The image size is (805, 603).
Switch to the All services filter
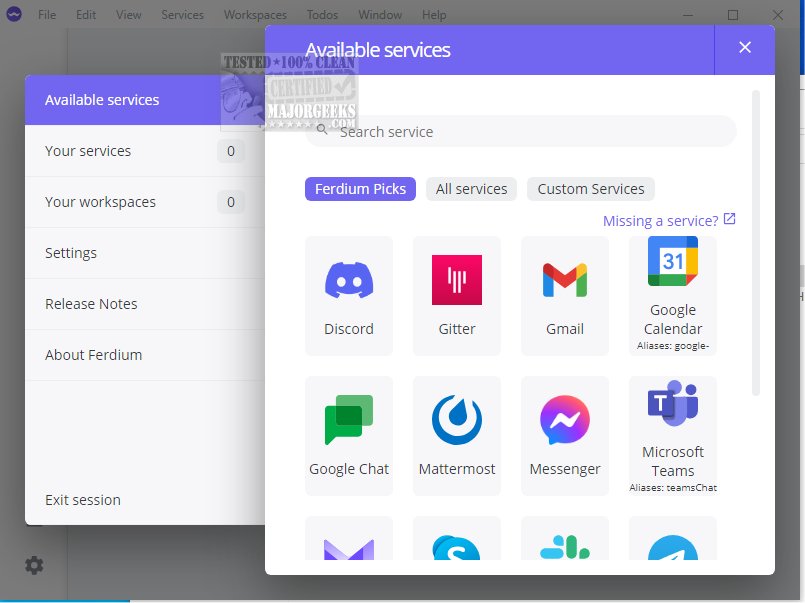coord(471,189)
